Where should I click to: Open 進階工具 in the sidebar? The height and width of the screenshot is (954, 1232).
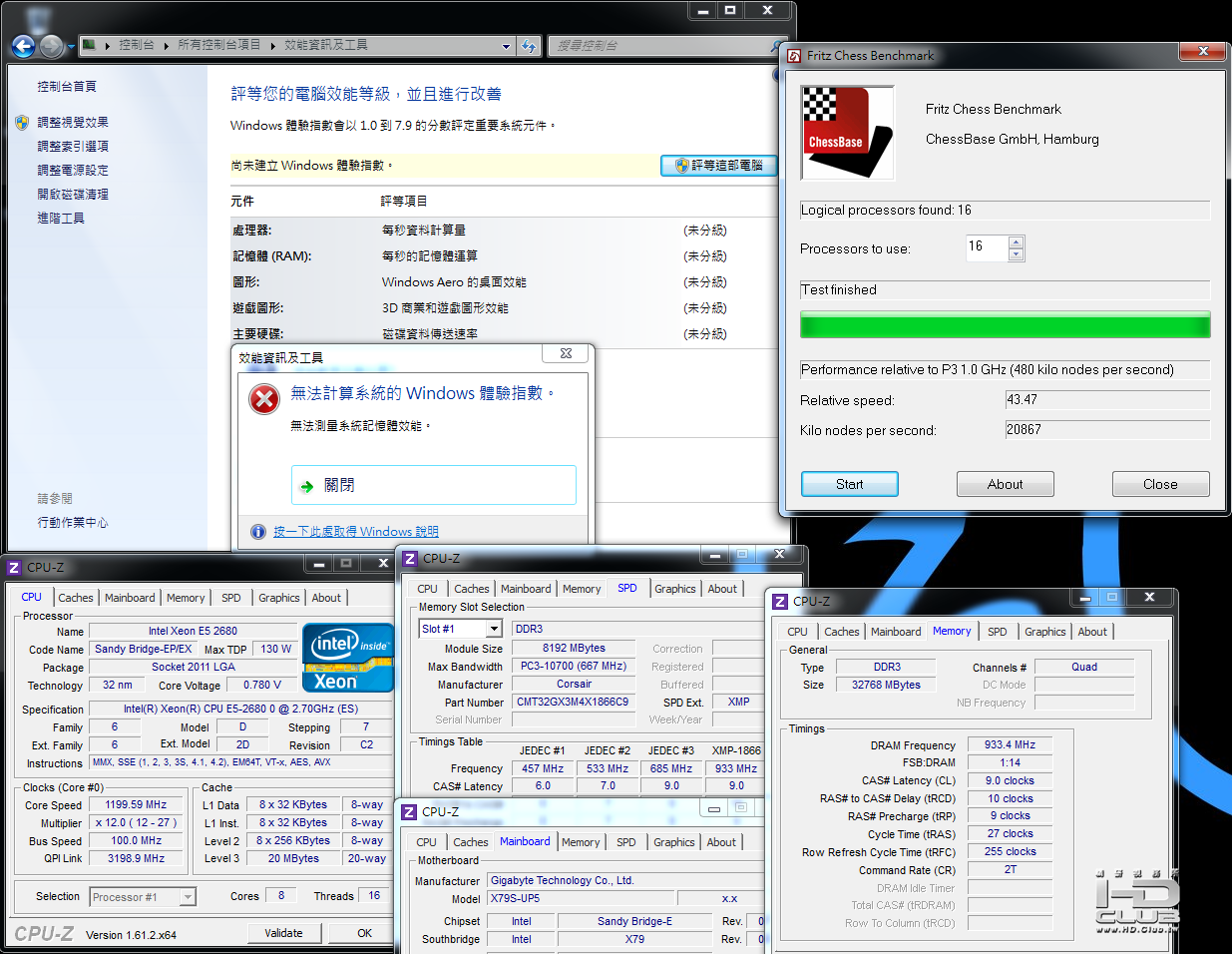[61, 219]
